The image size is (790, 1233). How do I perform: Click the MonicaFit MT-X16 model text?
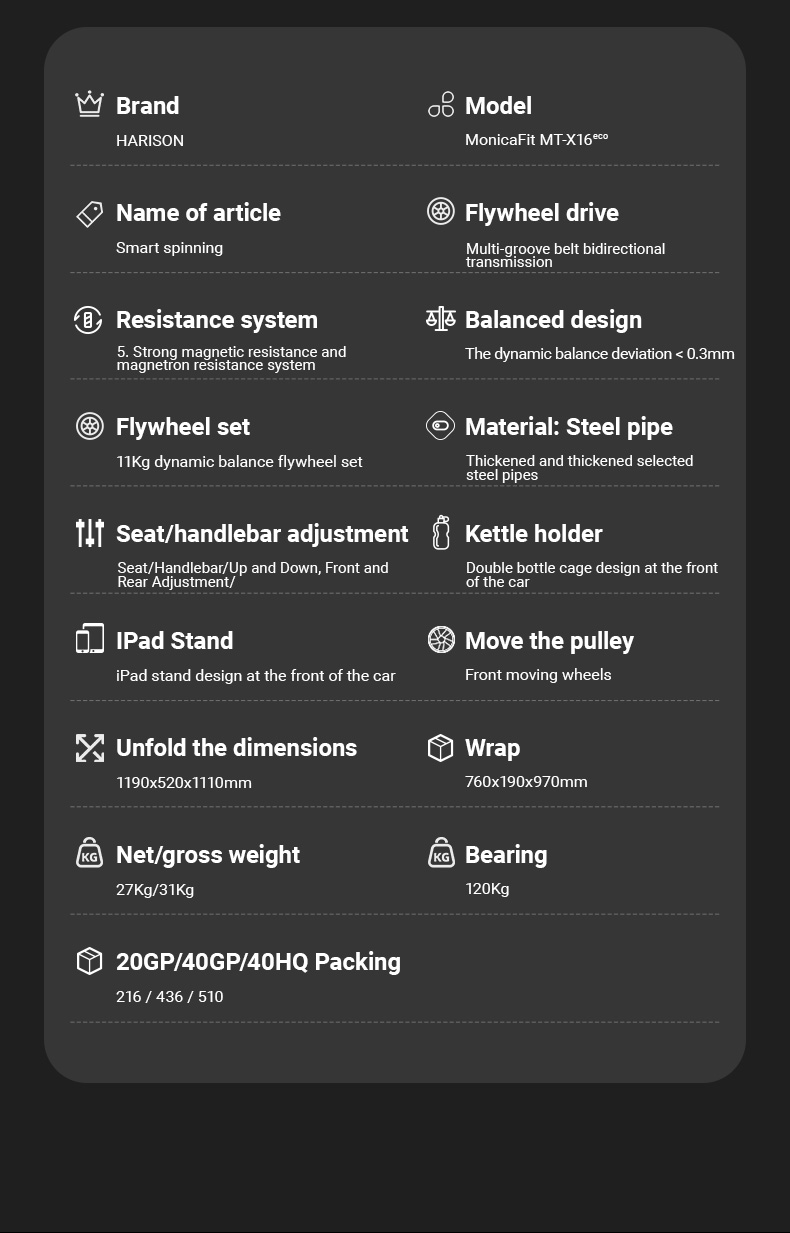click(535, 140)
